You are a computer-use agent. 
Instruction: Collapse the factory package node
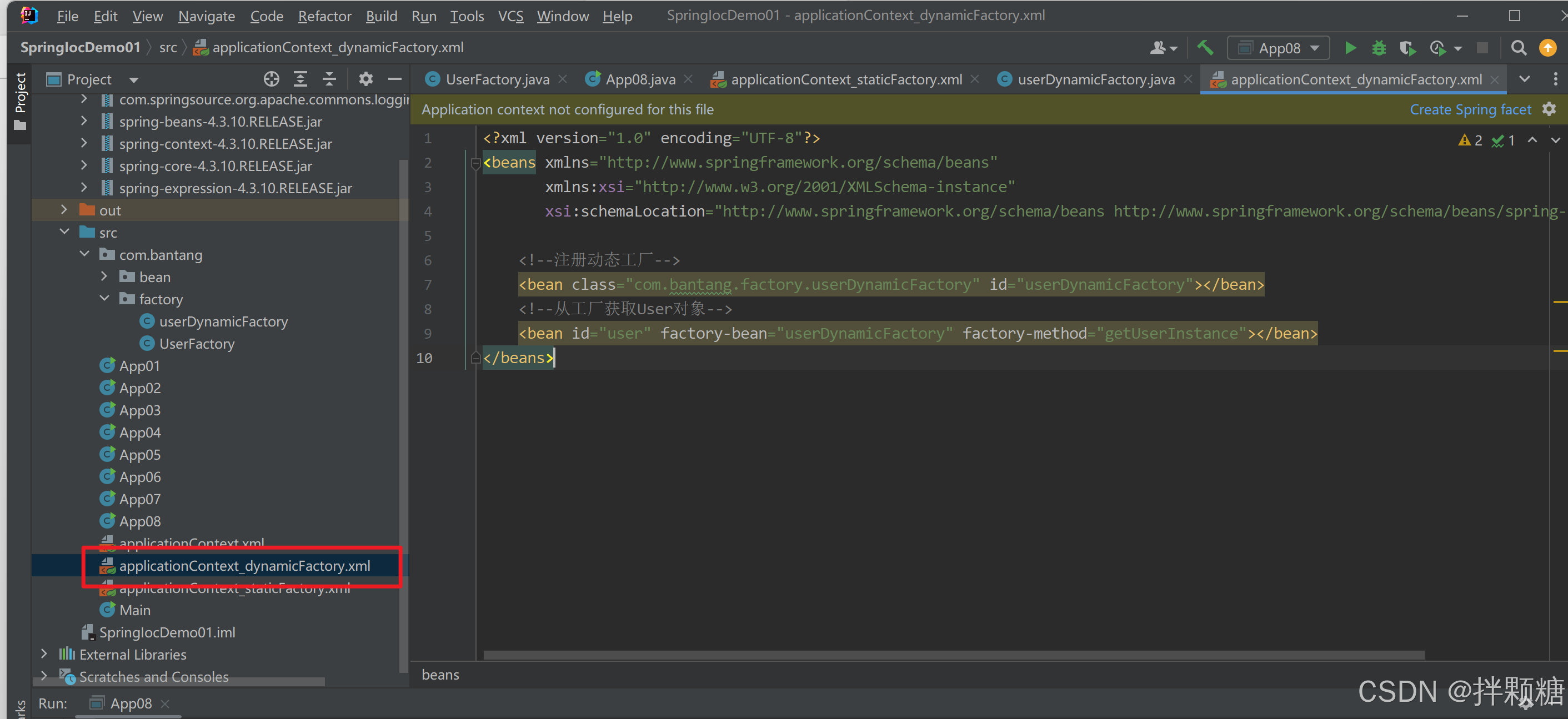(104, 299)
